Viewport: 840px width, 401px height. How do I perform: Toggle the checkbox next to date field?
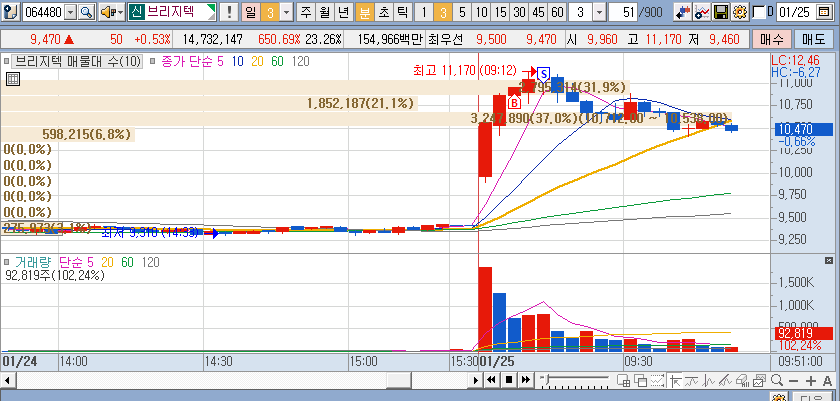759,12
